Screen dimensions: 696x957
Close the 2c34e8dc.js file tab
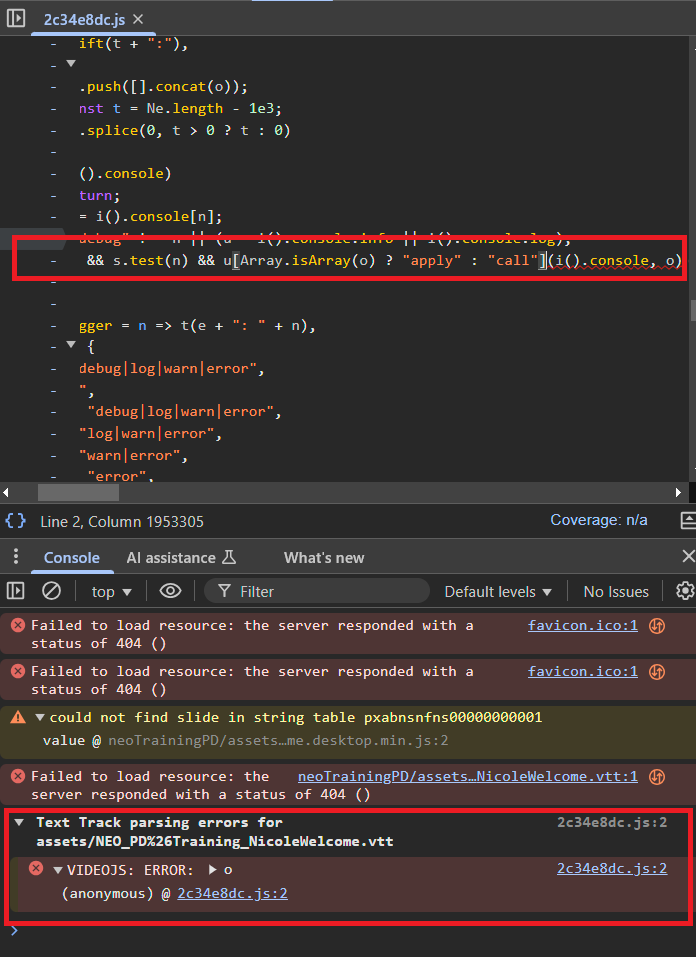pyautogui.click(x=138, y=19)
